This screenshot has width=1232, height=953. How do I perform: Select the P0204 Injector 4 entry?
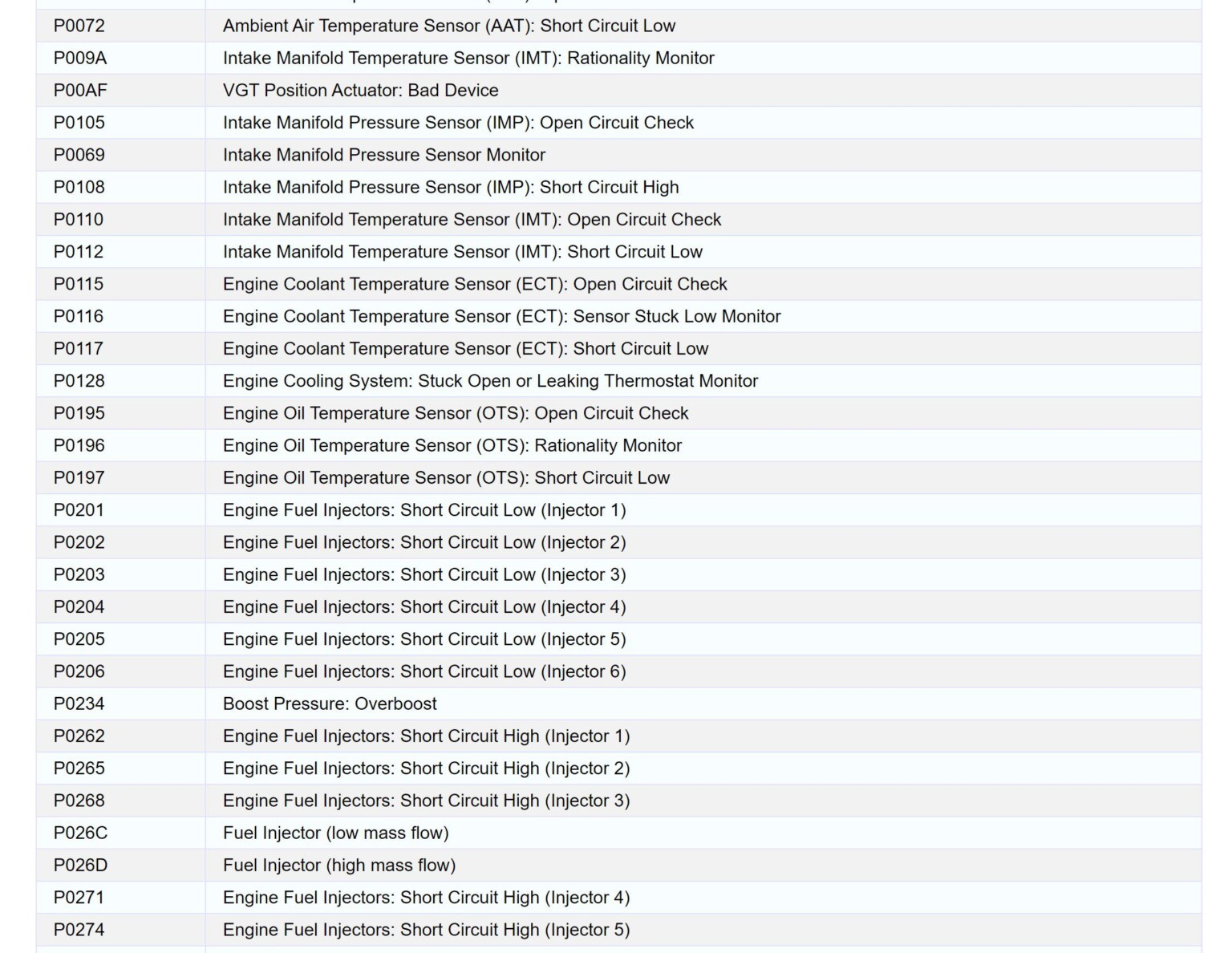click(425, 606)
